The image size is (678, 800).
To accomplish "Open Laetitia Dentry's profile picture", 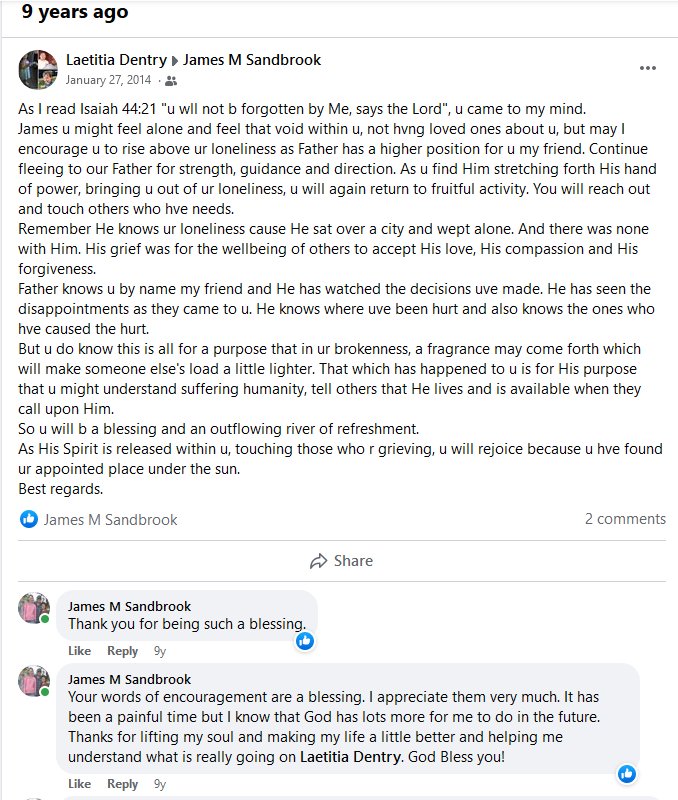I will (37, 69).
